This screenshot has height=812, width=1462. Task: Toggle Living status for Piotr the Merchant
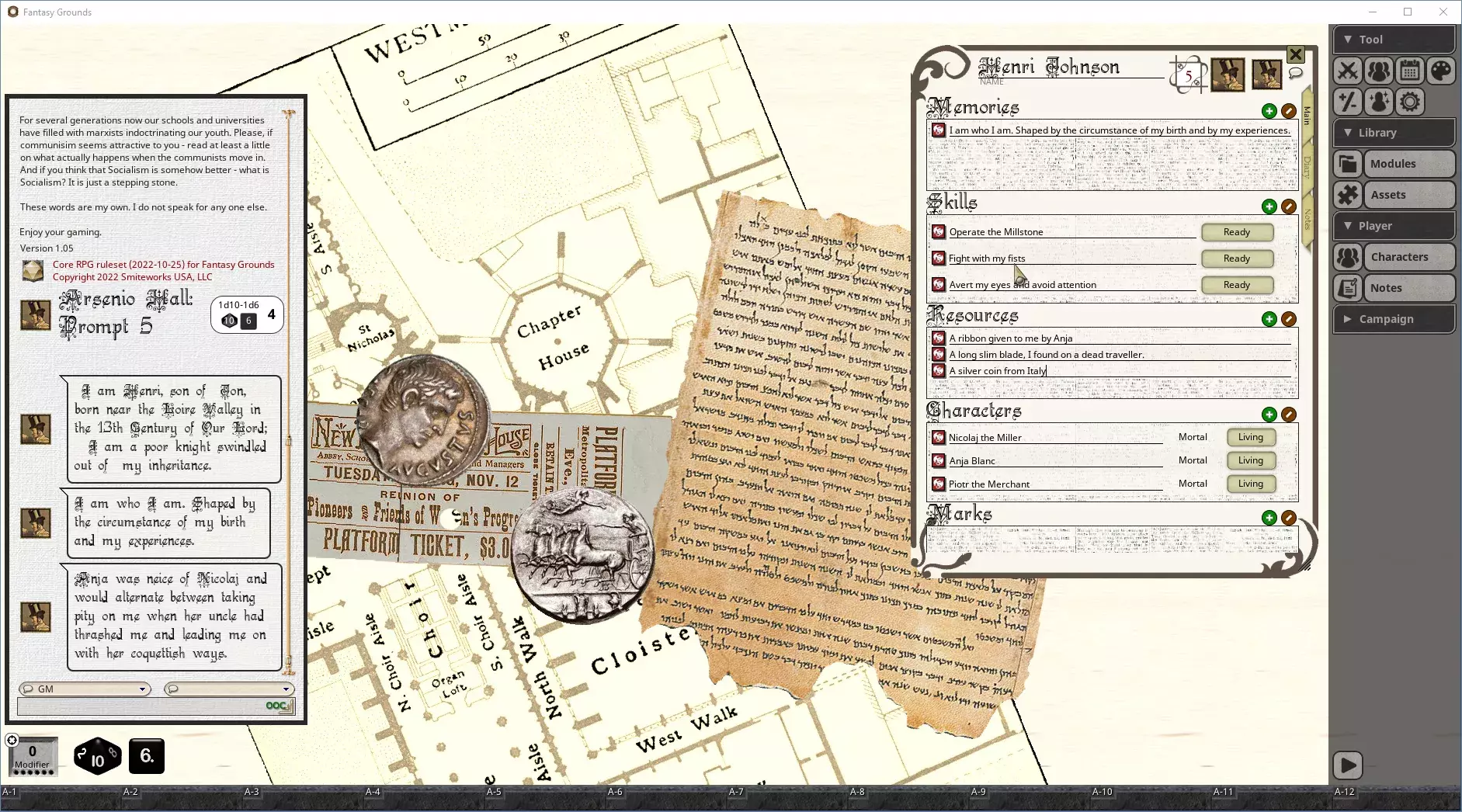coord(1251,484)
